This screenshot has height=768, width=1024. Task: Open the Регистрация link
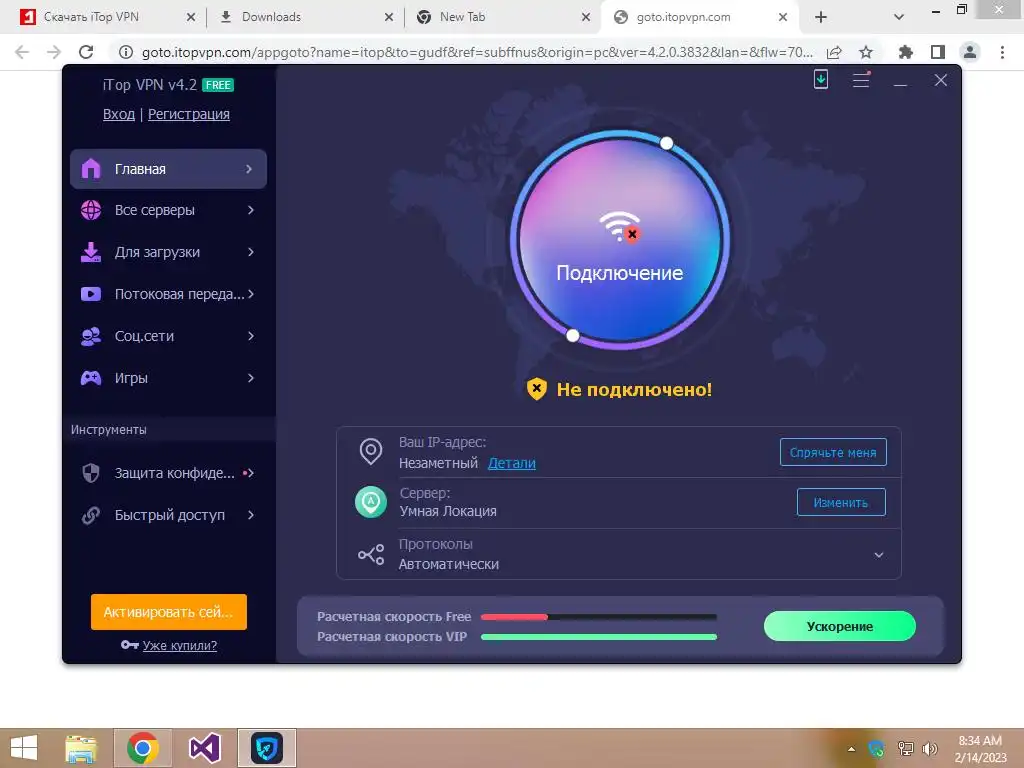pyautogui.click(x=189, y=114)
